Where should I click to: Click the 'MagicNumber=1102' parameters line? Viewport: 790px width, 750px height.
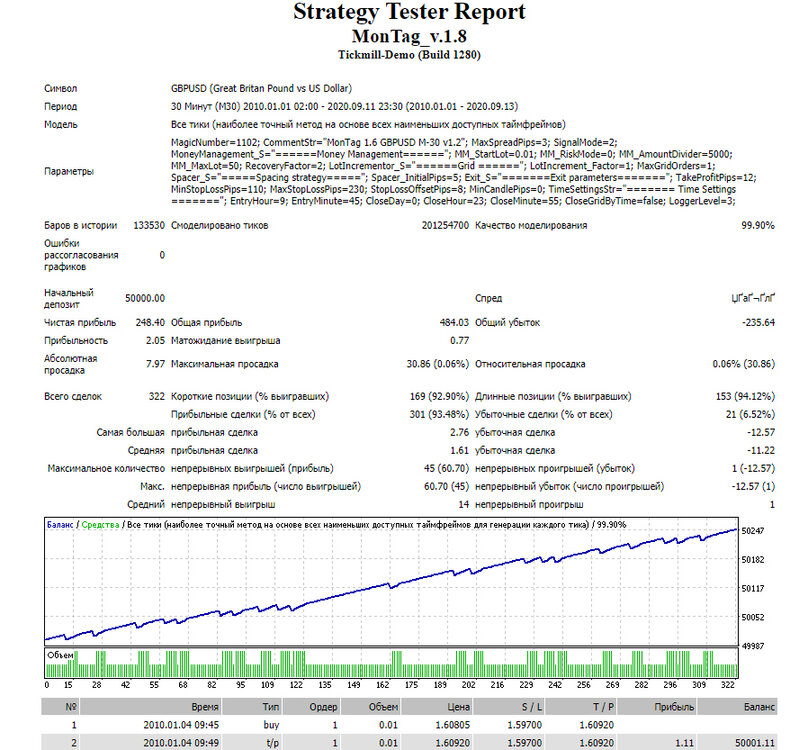[x=393, y=143]
